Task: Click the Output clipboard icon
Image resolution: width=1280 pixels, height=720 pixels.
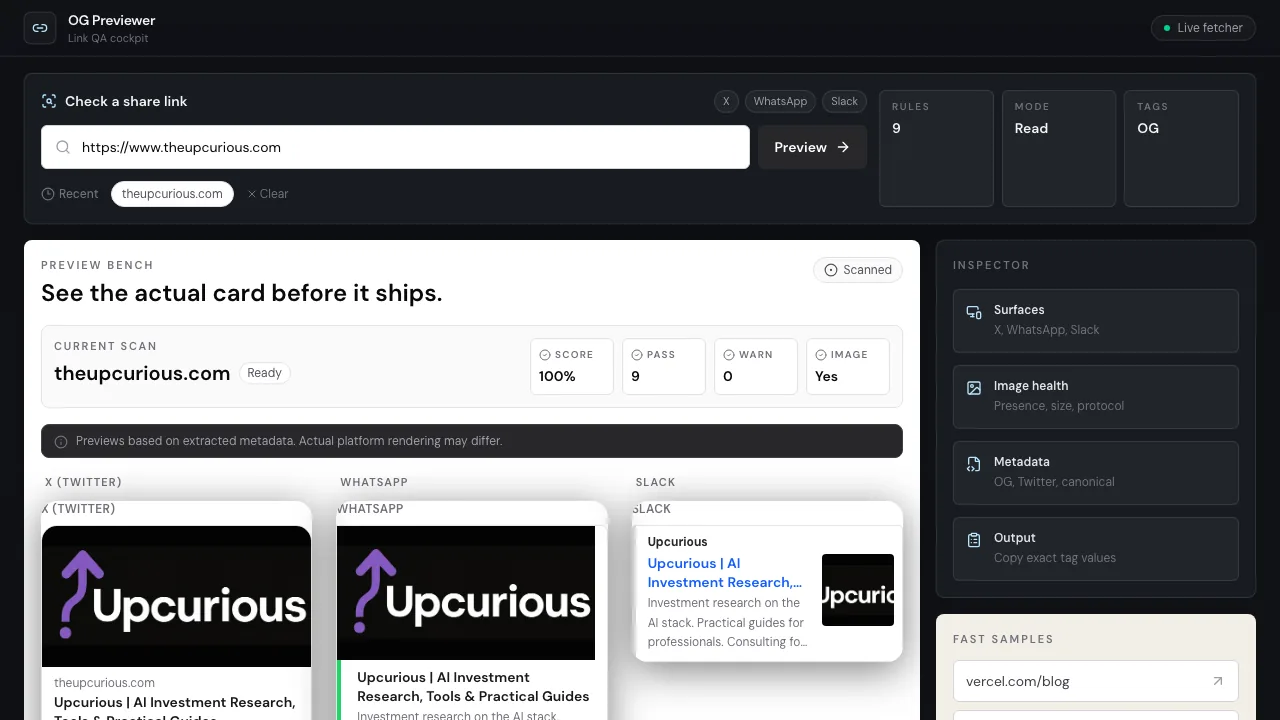Action: tap(974, 540)
